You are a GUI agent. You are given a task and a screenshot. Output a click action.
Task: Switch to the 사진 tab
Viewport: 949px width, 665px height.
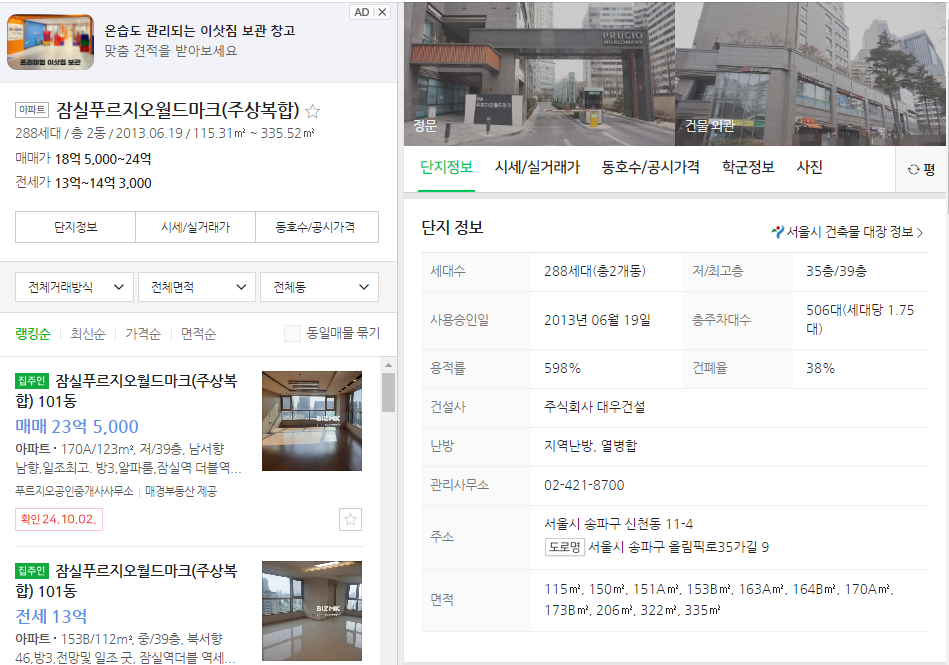point(809,168)
